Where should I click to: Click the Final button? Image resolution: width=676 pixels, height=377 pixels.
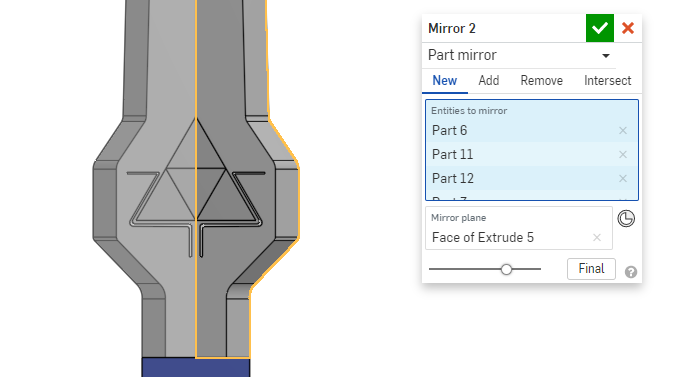(591, 269)
